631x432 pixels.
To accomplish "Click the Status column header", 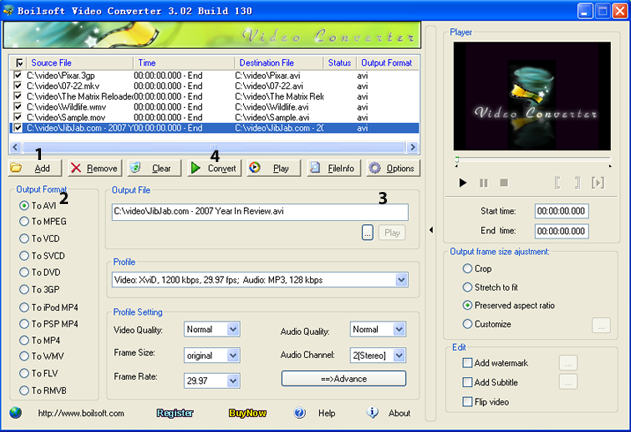I will pos(340,63).
